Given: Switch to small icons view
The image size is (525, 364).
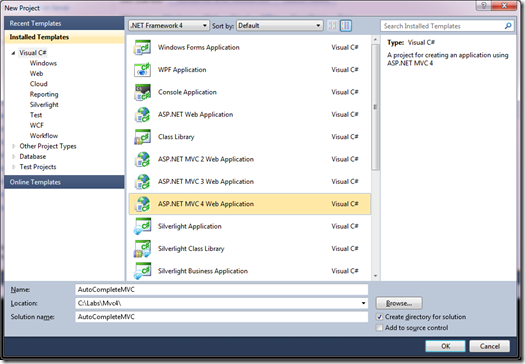Looking at the screenshot, I should point(332,25).
